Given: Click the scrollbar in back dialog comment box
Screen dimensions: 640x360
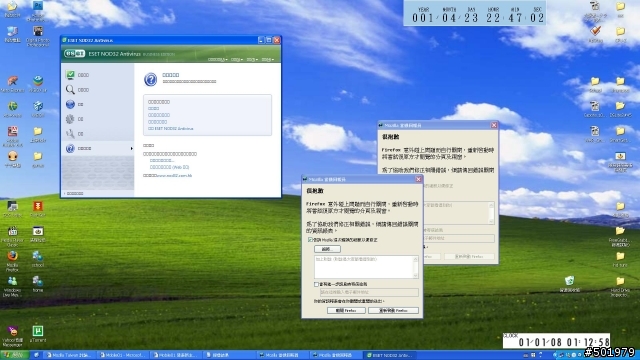Looking at the screenshot, I should 491,212.
